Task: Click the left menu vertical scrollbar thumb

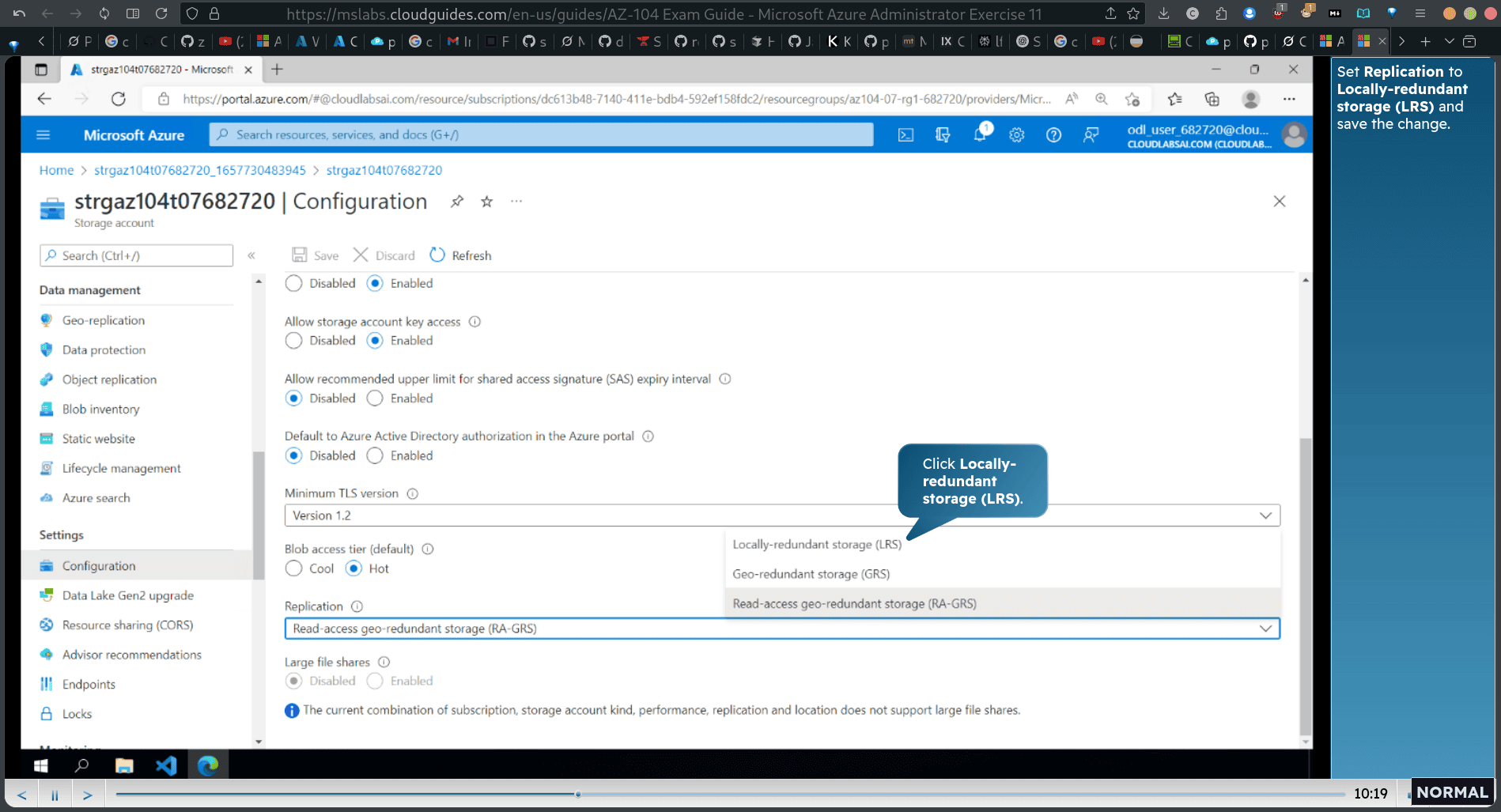Action: click(x=259, y=514)
